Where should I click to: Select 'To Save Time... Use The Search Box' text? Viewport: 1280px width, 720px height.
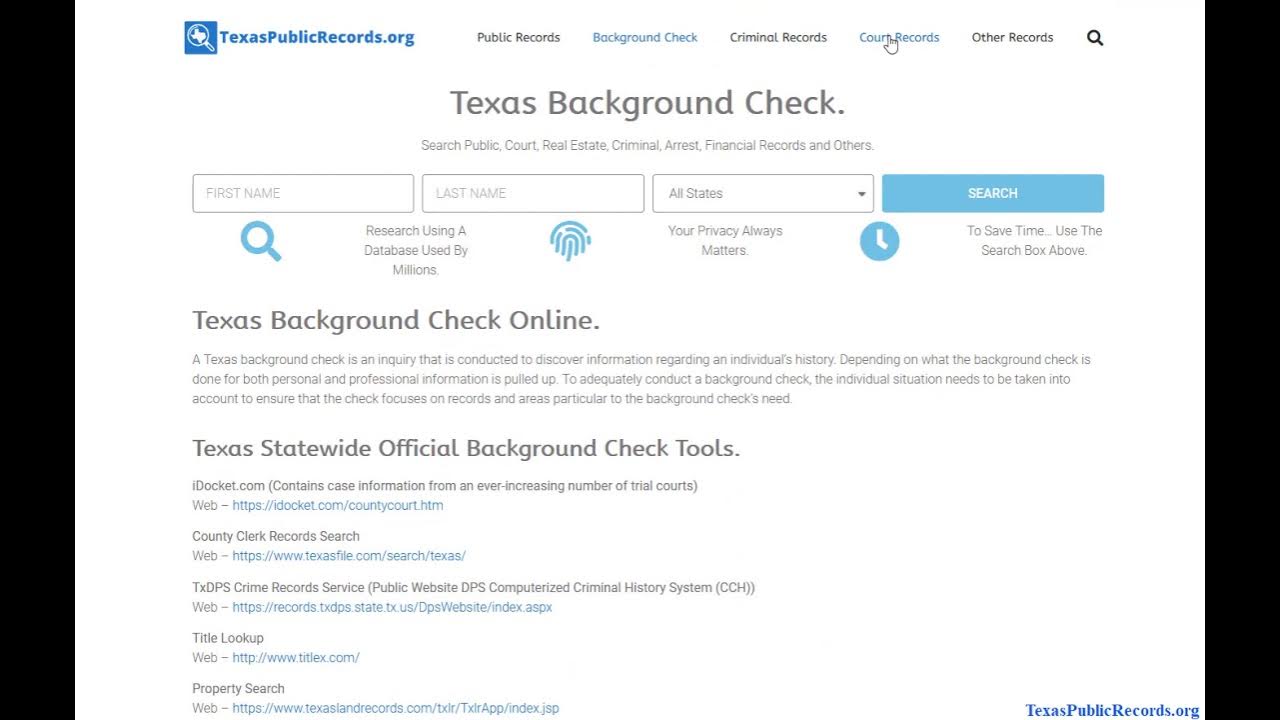tap(1034, 240)
